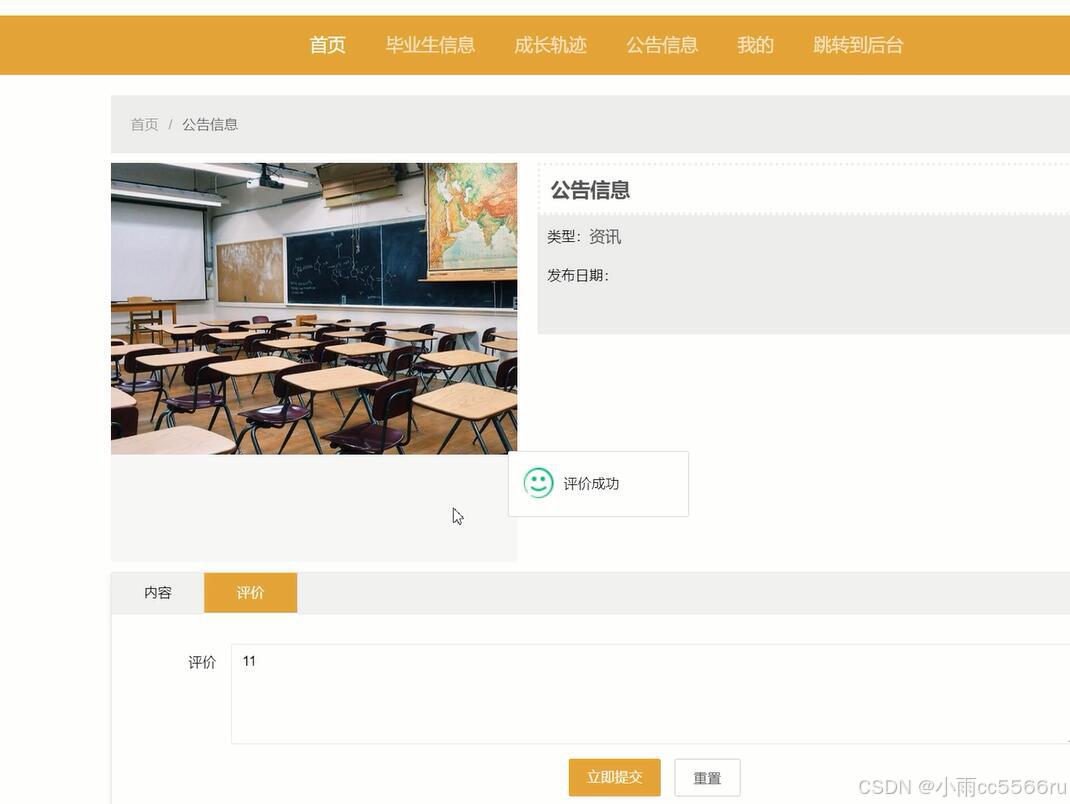Screen dimensions: 1070x804
Task: Click 跳转到后台 to go to admin backend
Action: tap(857, 44)
